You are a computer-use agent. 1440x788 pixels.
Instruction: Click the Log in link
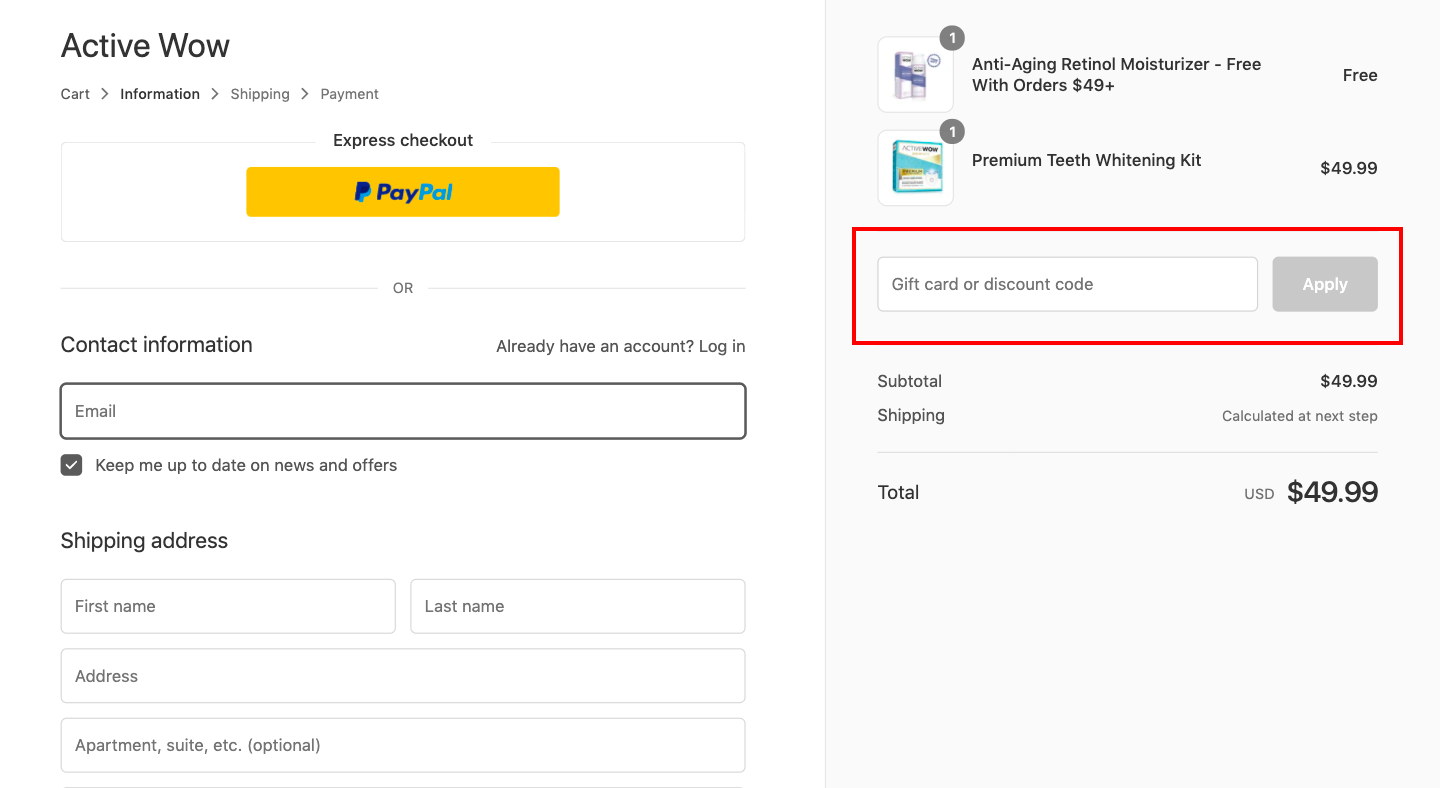pos(722,346)
